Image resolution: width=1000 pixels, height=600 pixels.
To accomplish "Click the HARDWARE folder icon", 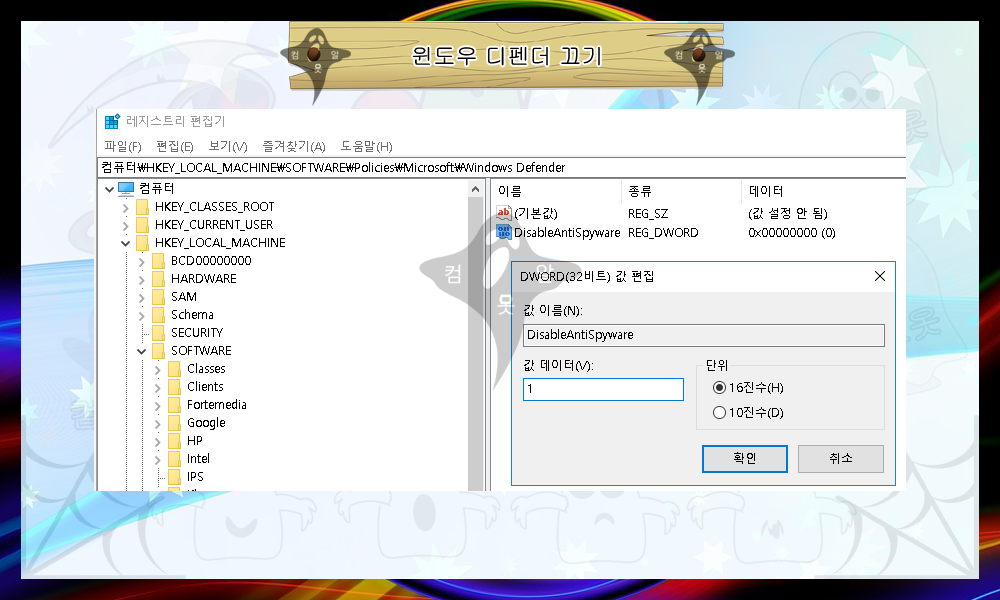I will (x=159, y=279).
